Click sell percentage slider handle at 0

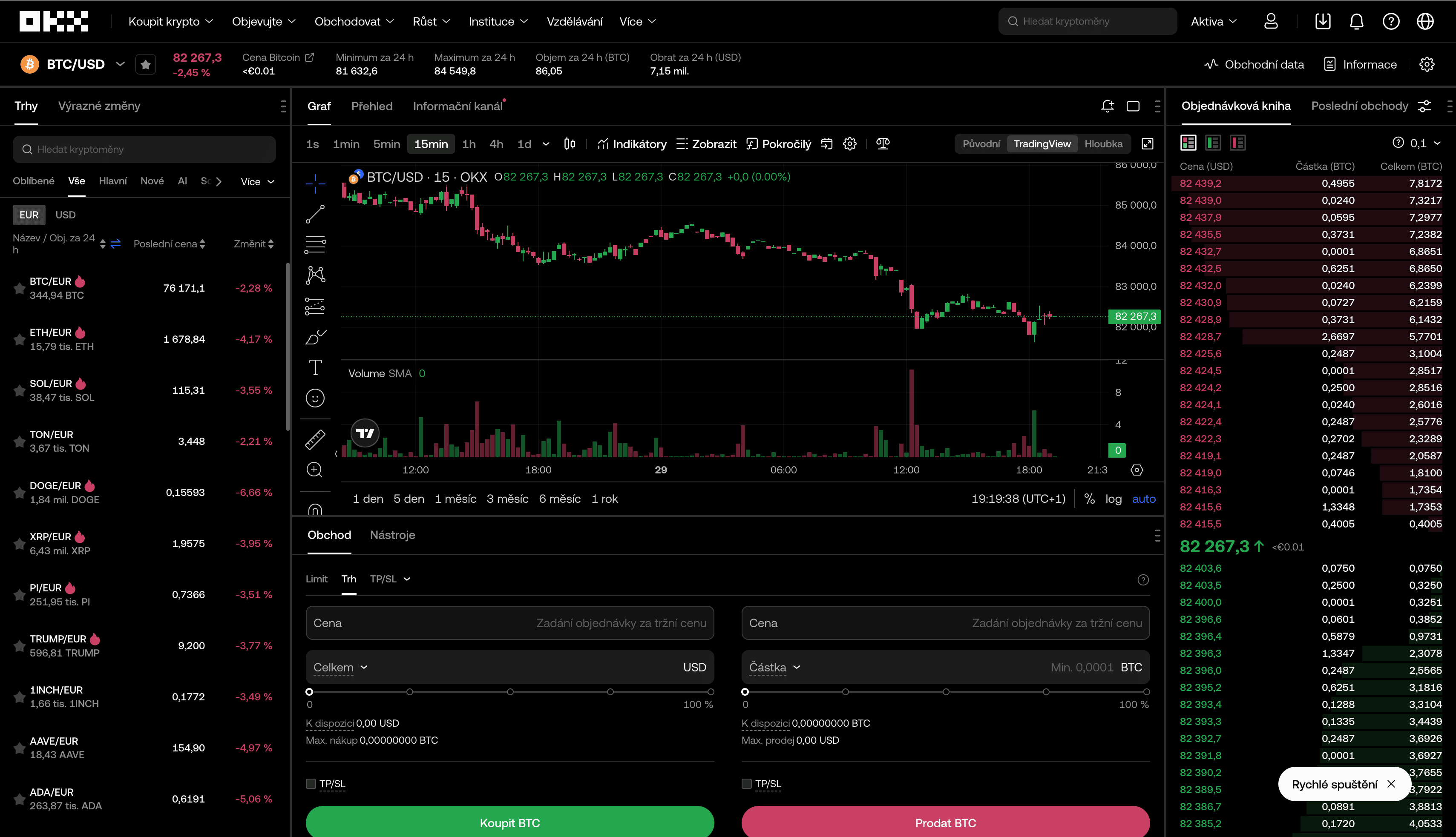point(745,691)
